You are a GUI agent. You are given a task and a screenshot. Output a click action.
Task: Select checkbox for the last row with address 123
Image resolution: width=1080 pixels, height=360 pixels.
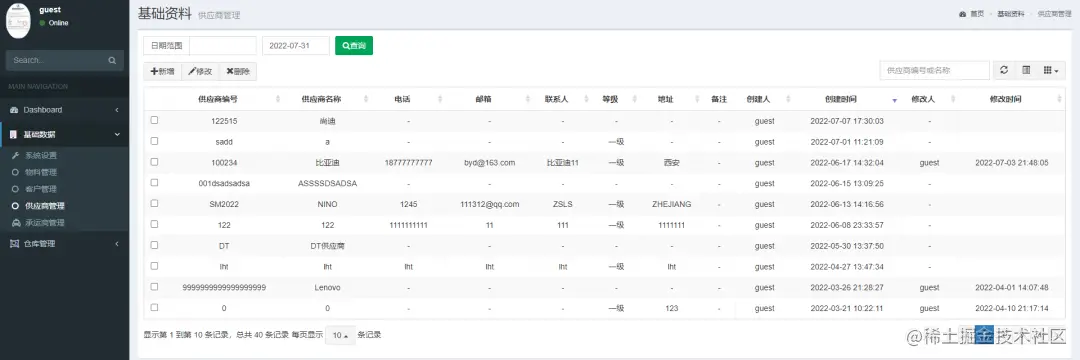pos(154,307)
